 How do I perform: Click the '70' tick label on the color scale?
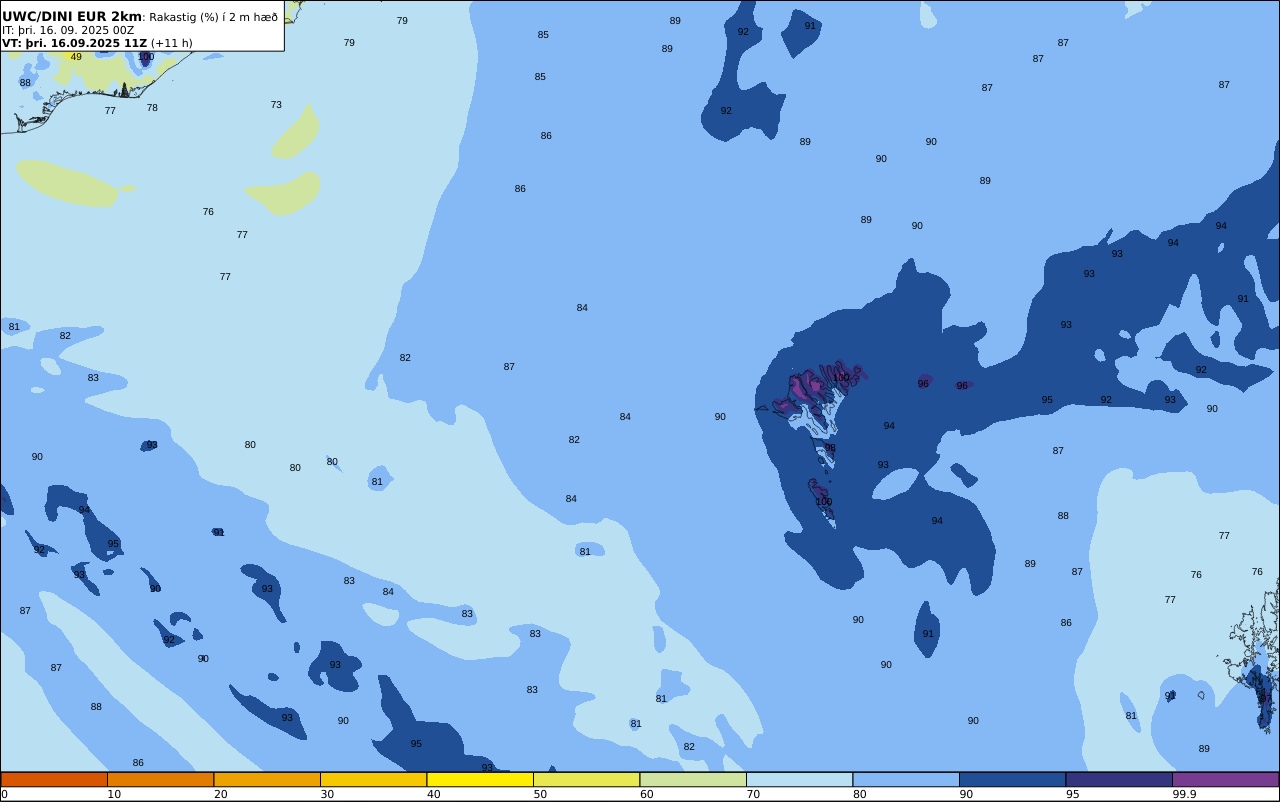coord(753,794)
